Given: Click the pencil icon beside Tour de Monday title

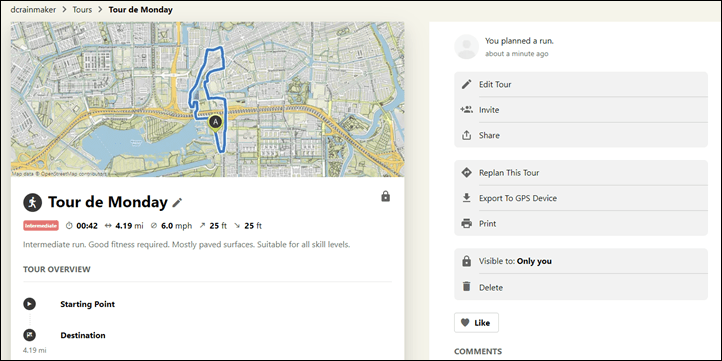Looking at the screenshot, I should 177,203.
